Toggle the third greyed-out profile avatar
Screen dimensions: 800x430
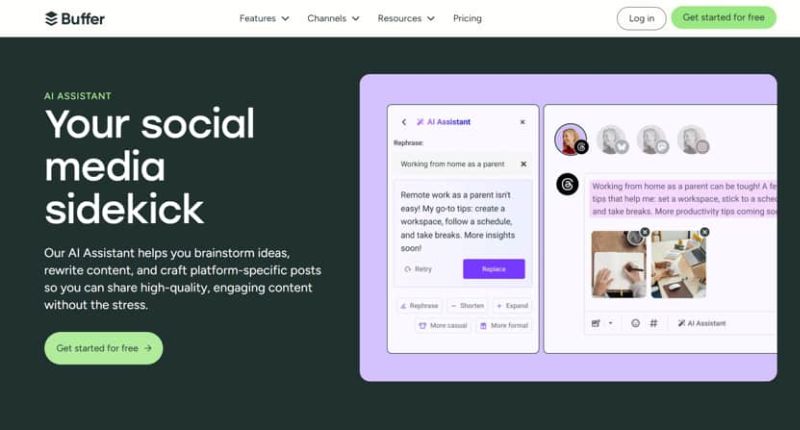pos(652,139)
